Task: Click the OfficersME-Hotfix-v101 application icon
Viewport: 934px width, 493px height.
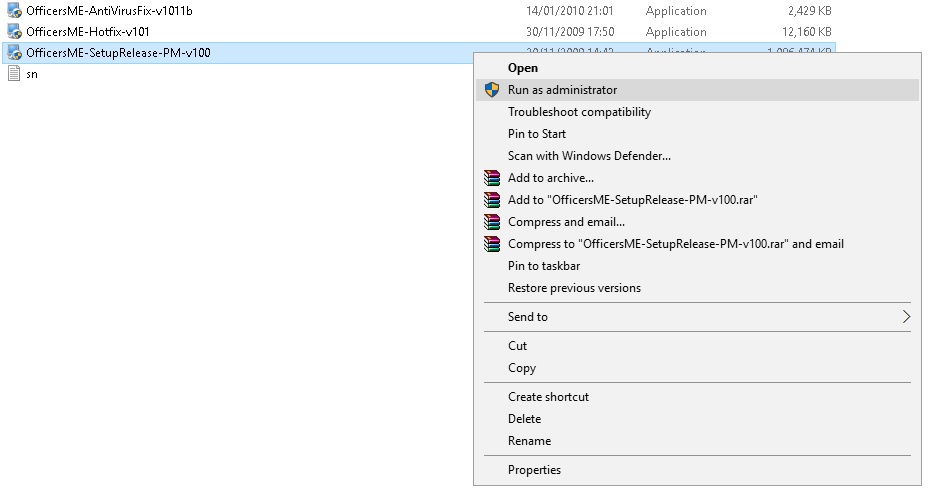Action: pyautogui.click(x=14, y=32)
